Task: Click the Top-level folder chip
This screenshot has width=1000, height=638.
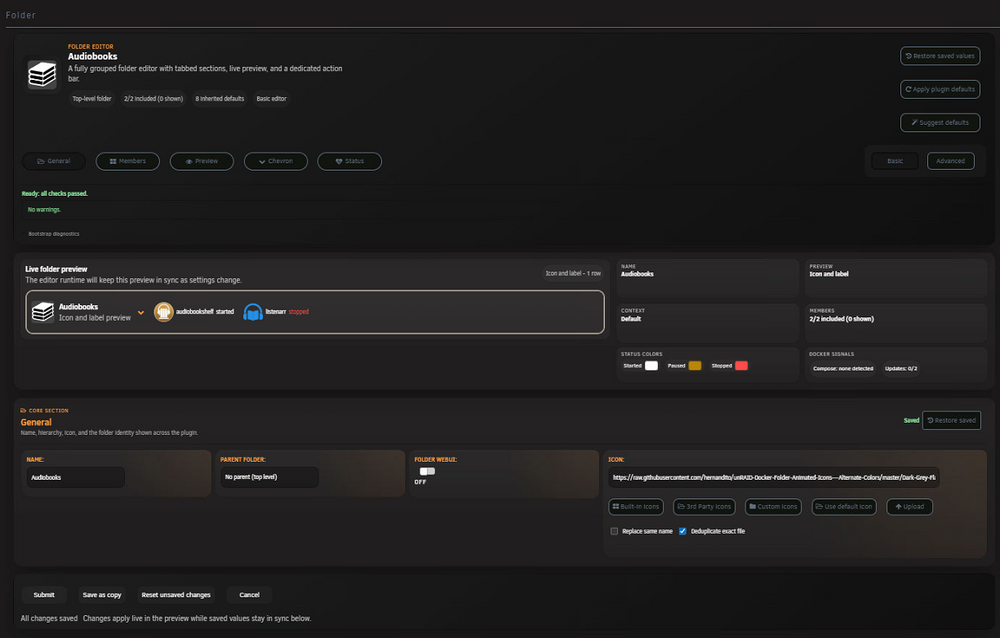Action: coord(92,99)
